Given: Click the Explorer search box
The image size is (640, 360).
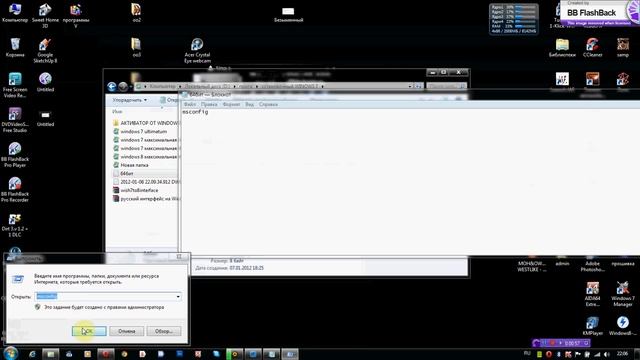Looking at the screenshot, I should pos(446,87).
